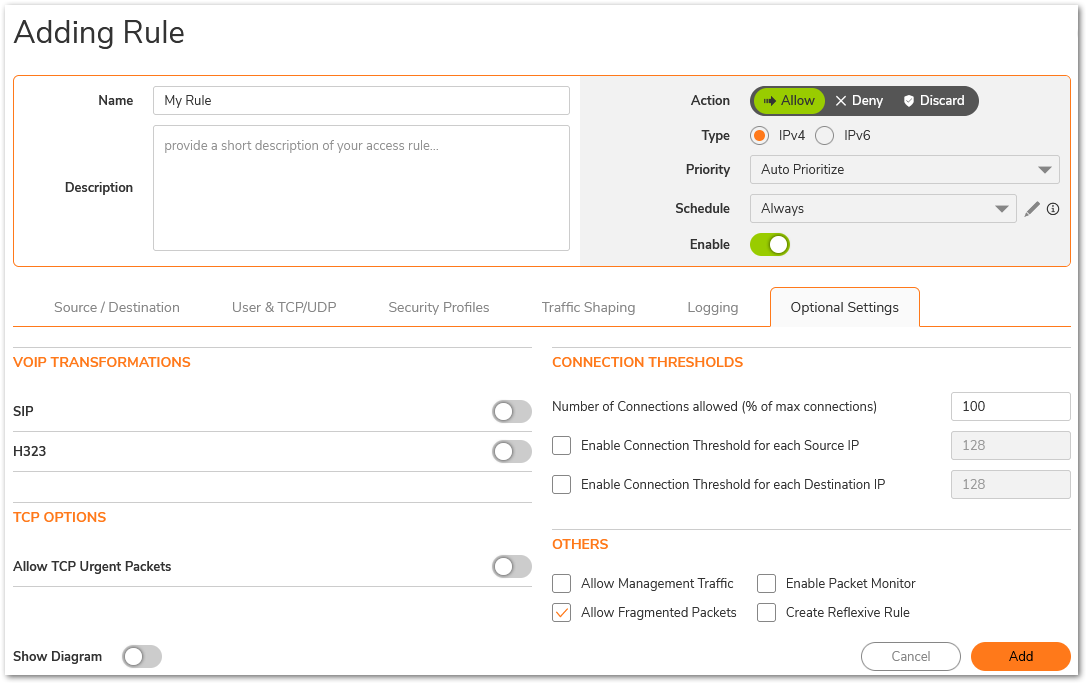Choose the IPv6 radio button
This screenshot has height=684, width=1087.
[824, 135]
